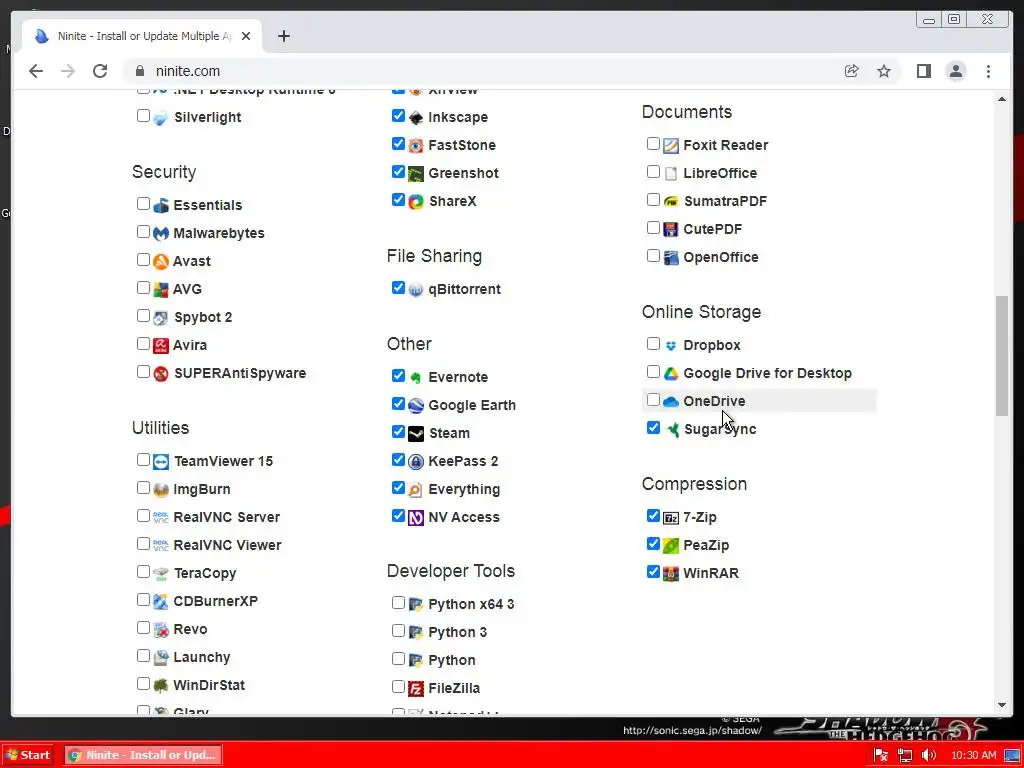This screenshot has width=1024, height=768.
Task: Go back to previous page
Action: click(36, 71)
